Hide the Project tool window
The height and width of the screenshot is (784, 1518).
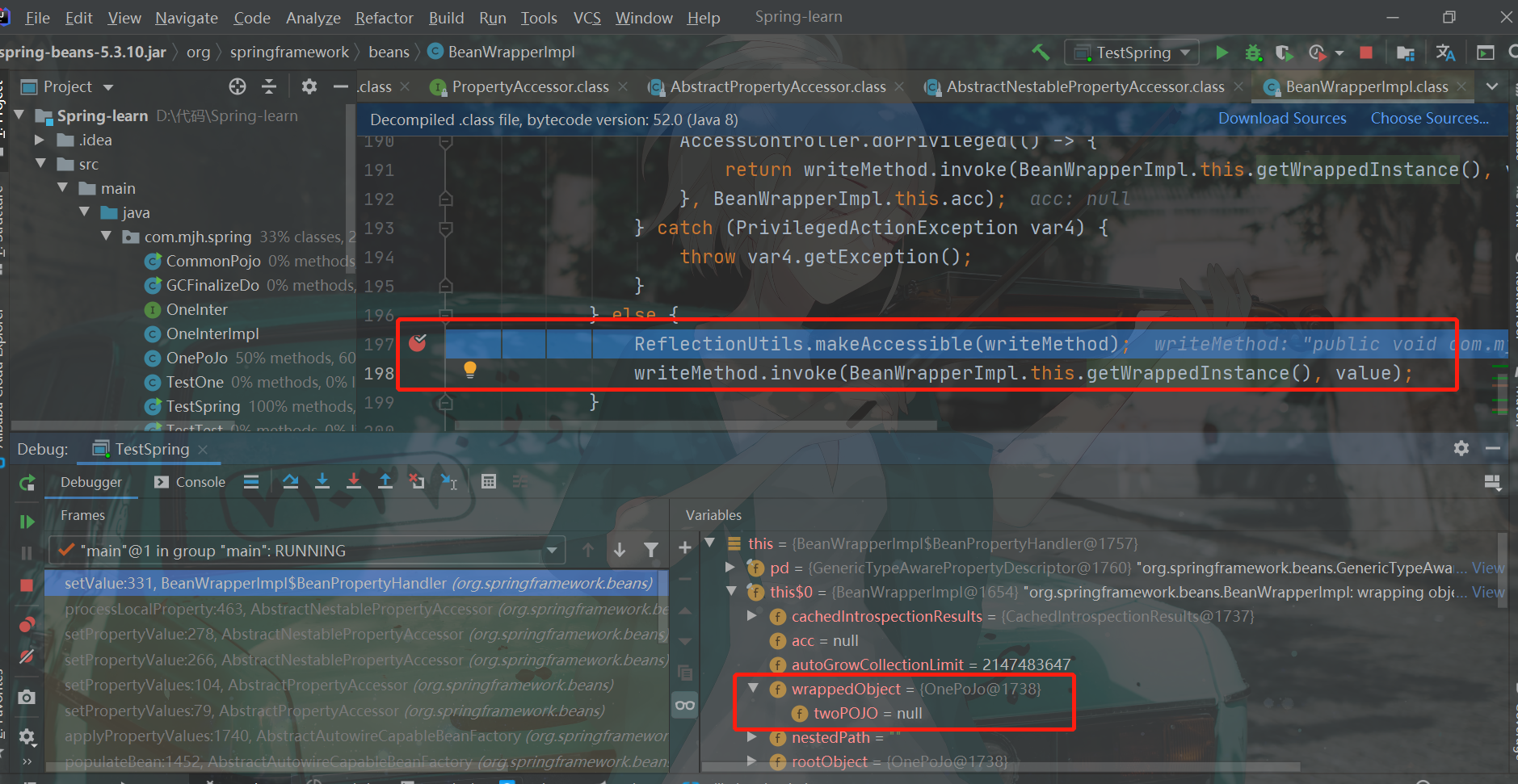click(x=341, y=86)
